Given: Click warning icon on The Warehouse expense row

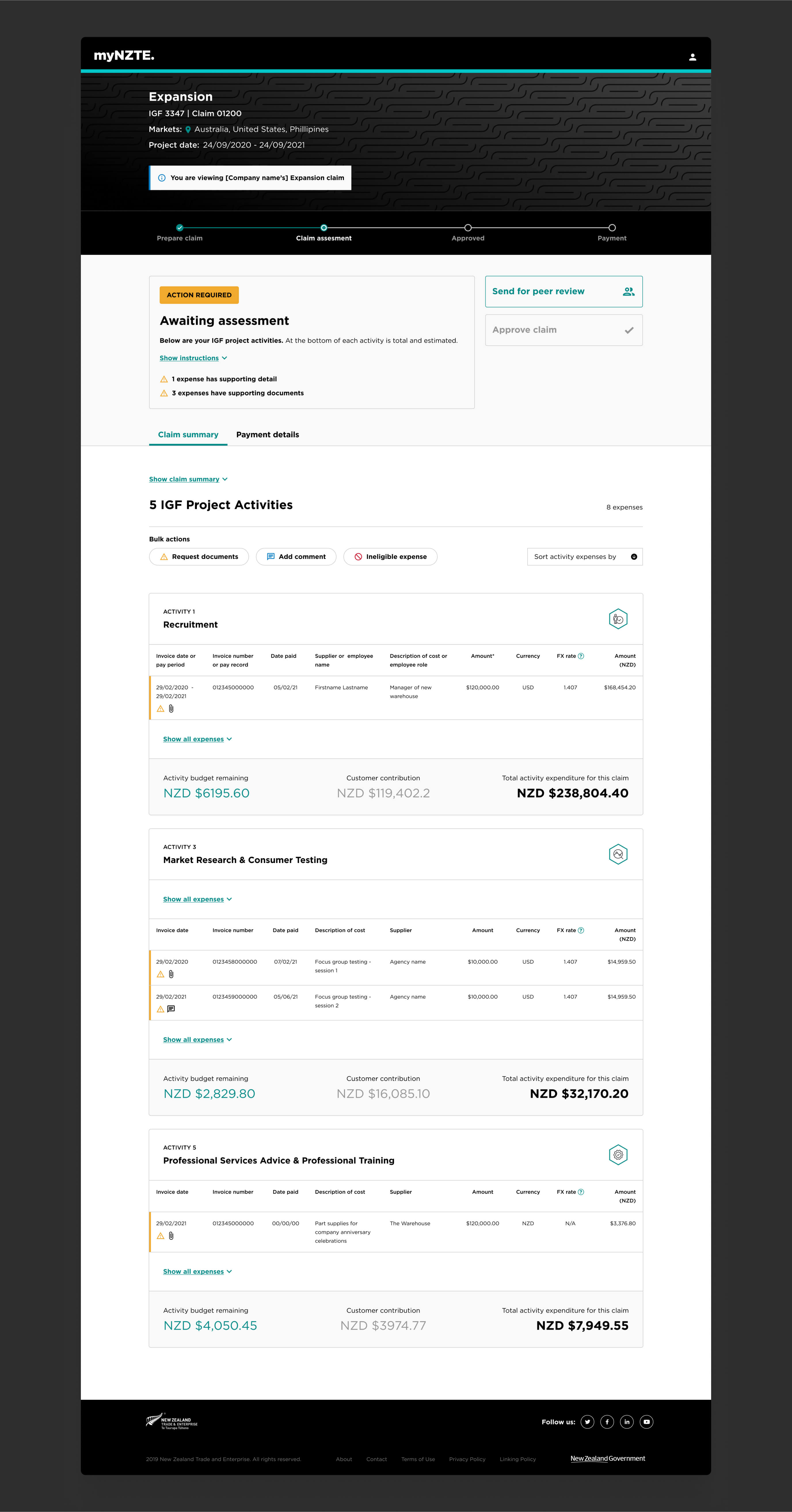Looking at the screenshot, I should pos(160,1236).
